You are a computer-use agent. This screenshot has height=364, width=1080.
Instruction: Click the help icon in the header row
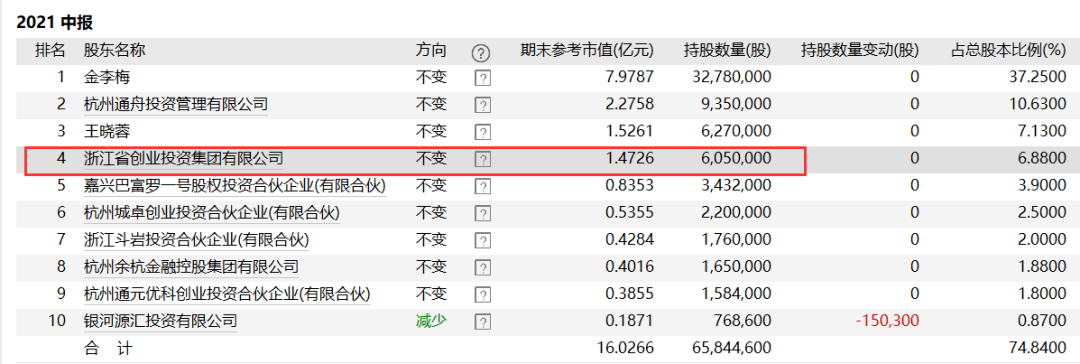481,52
